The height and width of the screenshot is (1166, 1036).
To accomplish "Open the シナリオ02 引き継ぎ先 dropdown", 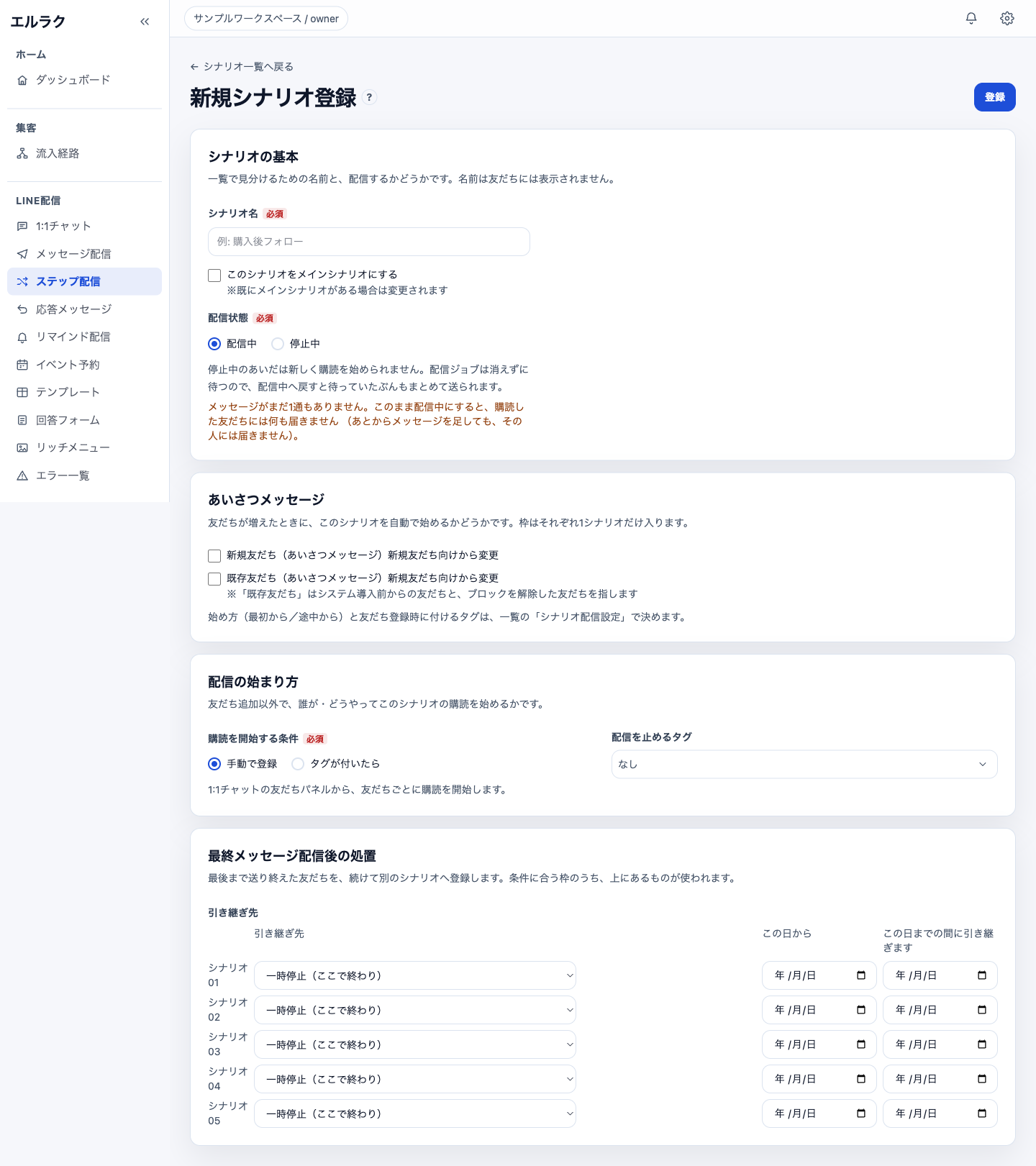I will click(x=415, y=1010).
